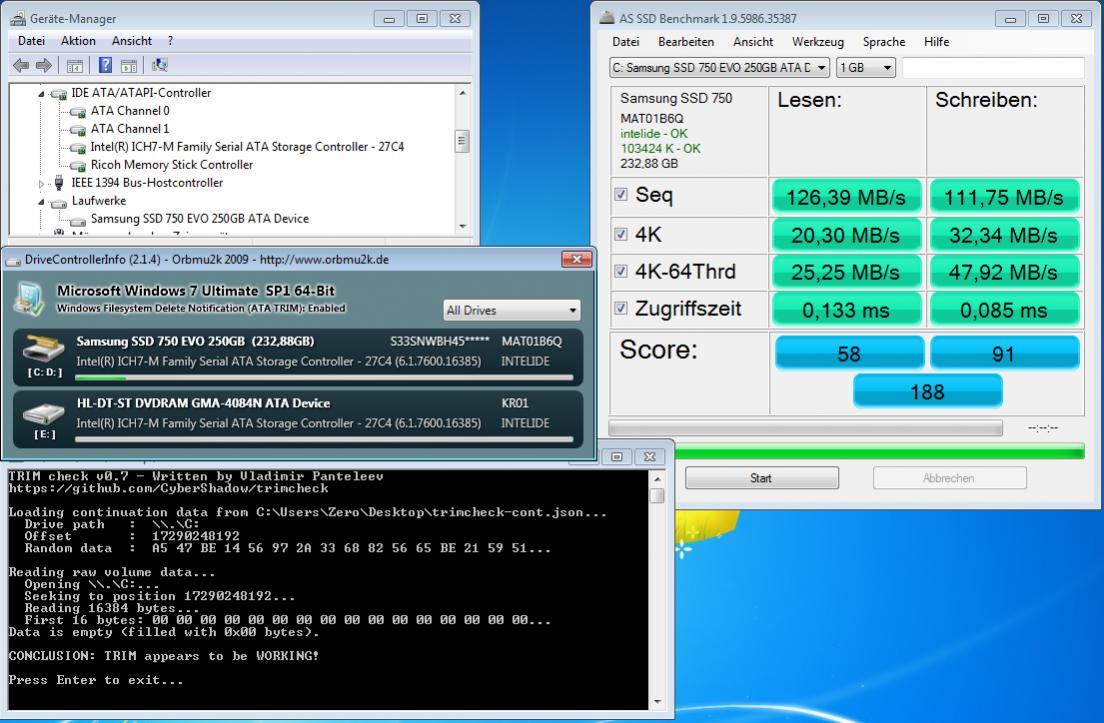Click the Forward arrow in Geräte-Manager toolbar
This screenshot has height=723, width=1104.
(44, 65)
